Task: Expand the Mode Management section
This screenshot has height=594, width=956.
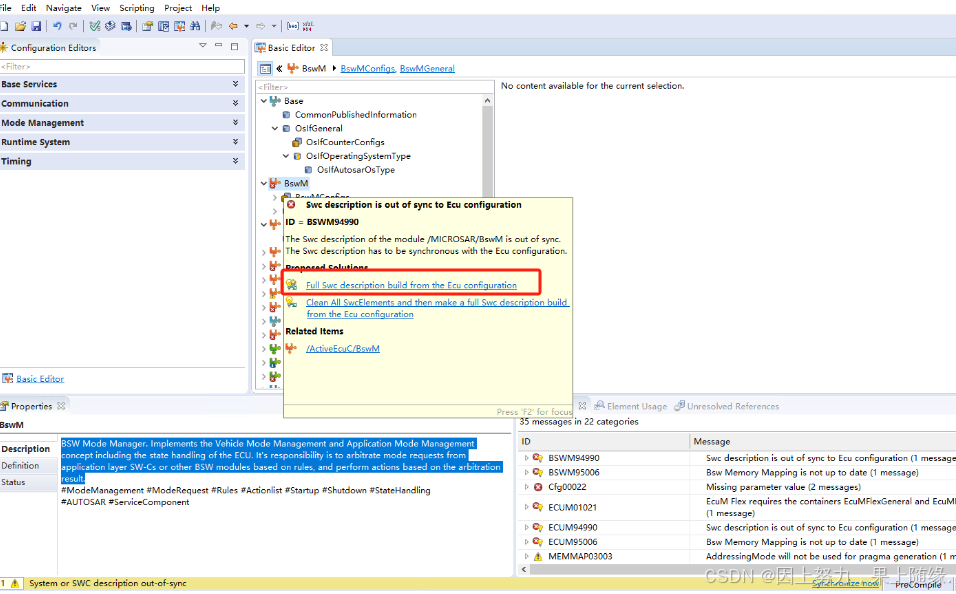Action: click(235, 123)
